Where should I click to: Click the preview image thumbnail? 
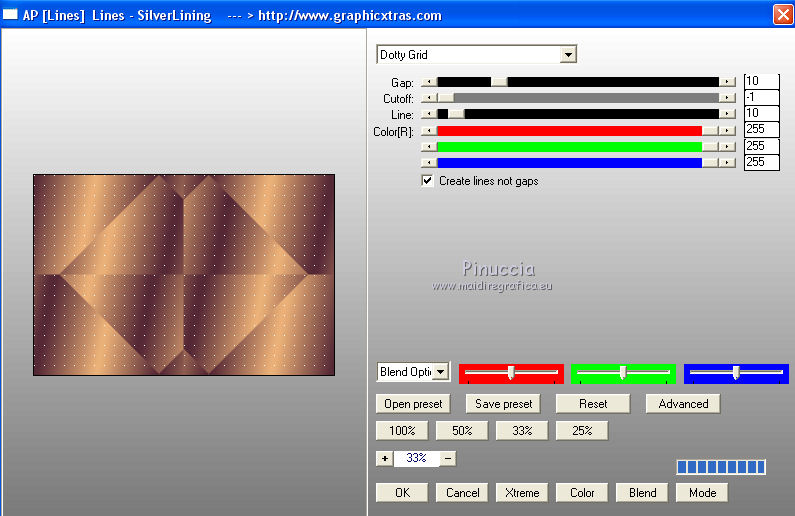click(x=184, y=275)
